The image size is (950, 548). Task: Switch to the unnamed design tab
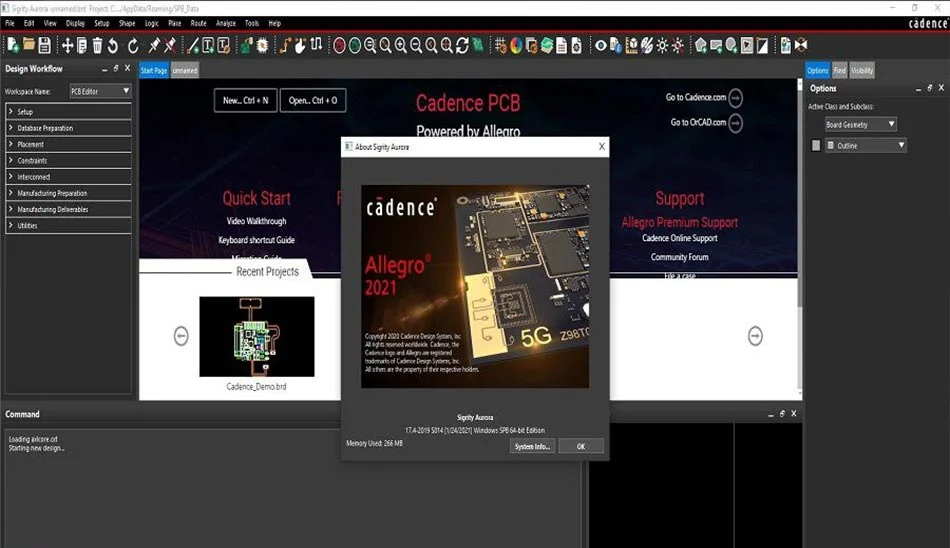pos(185,70)
